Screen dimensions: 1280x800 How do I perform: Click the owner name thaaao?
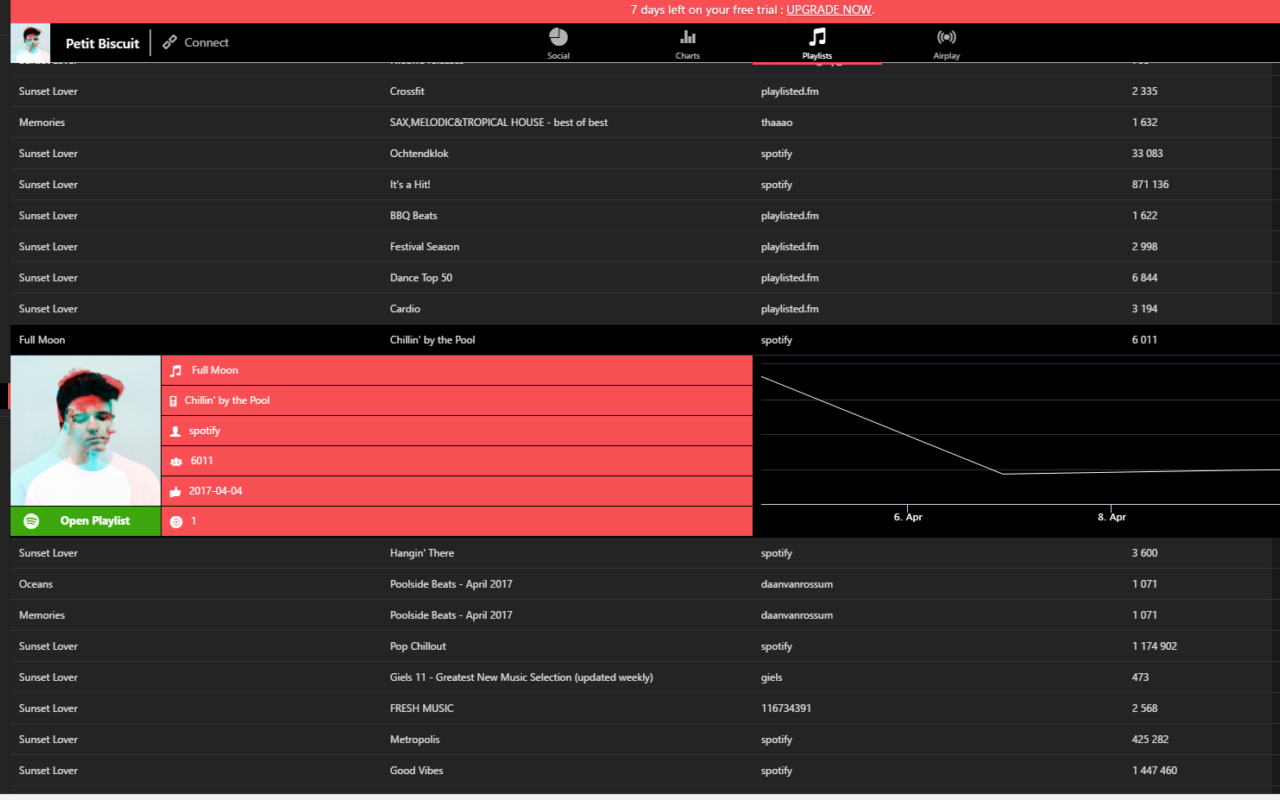click(x=777, y=122)
